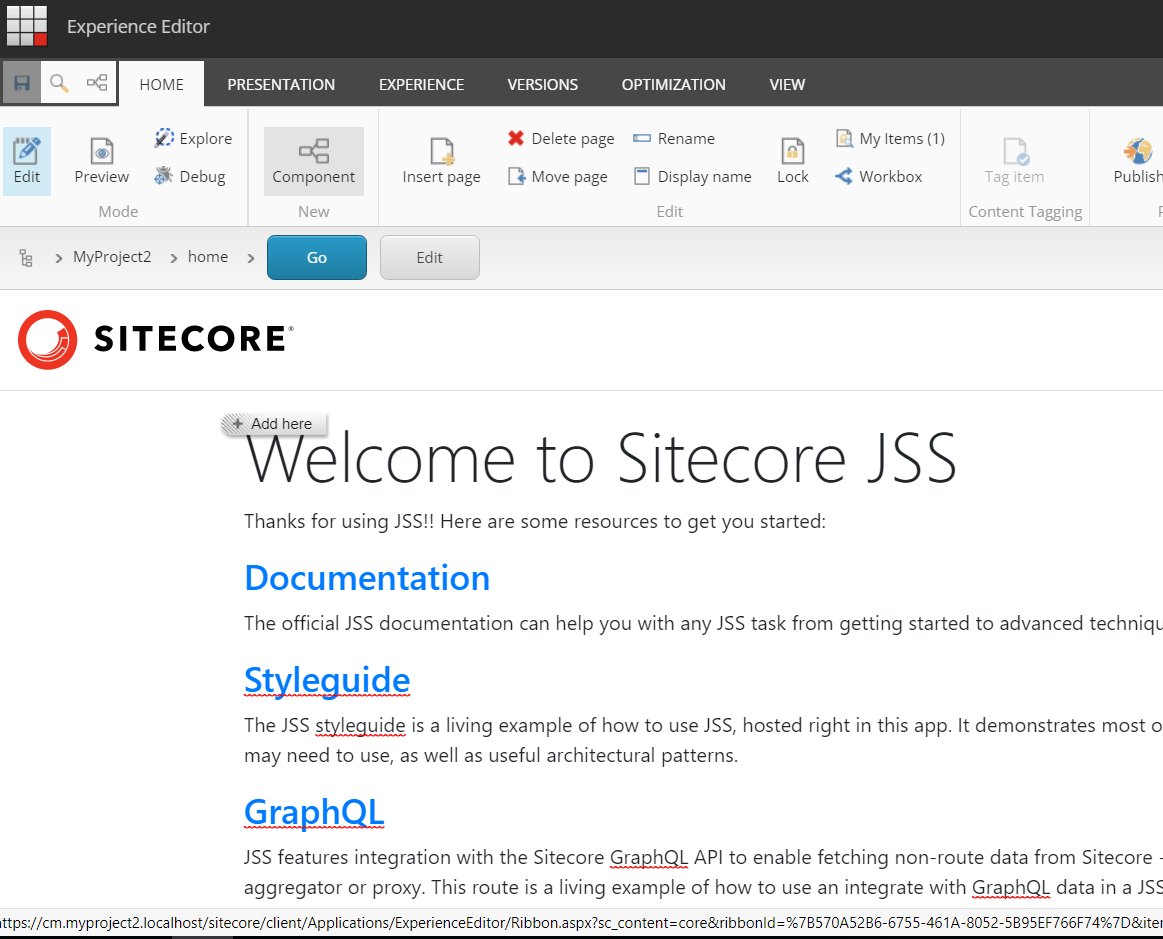The width and height of the screenshot is (1163, 939).
Task: Open the OPTIMIZATION tab
Action: [673, 84]
